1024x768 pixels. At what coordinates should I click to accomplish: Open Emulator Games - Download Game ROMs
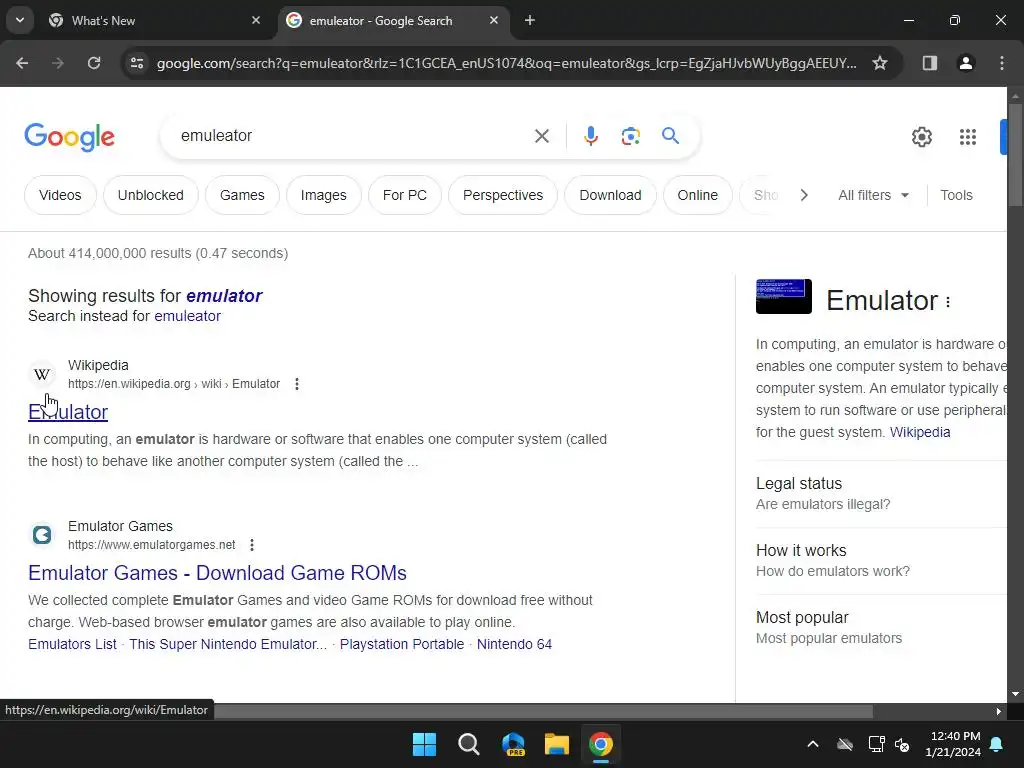click(217, 573)
